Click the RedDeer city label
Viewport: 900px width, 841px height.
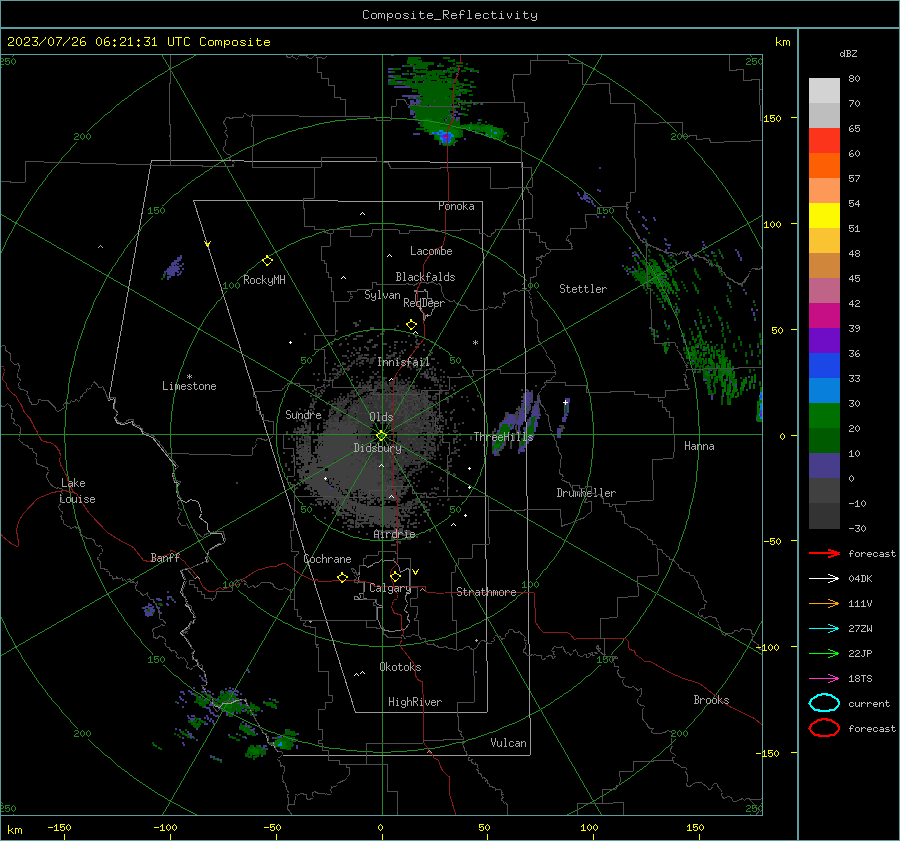pyautogui.click(x=424, y=303)
